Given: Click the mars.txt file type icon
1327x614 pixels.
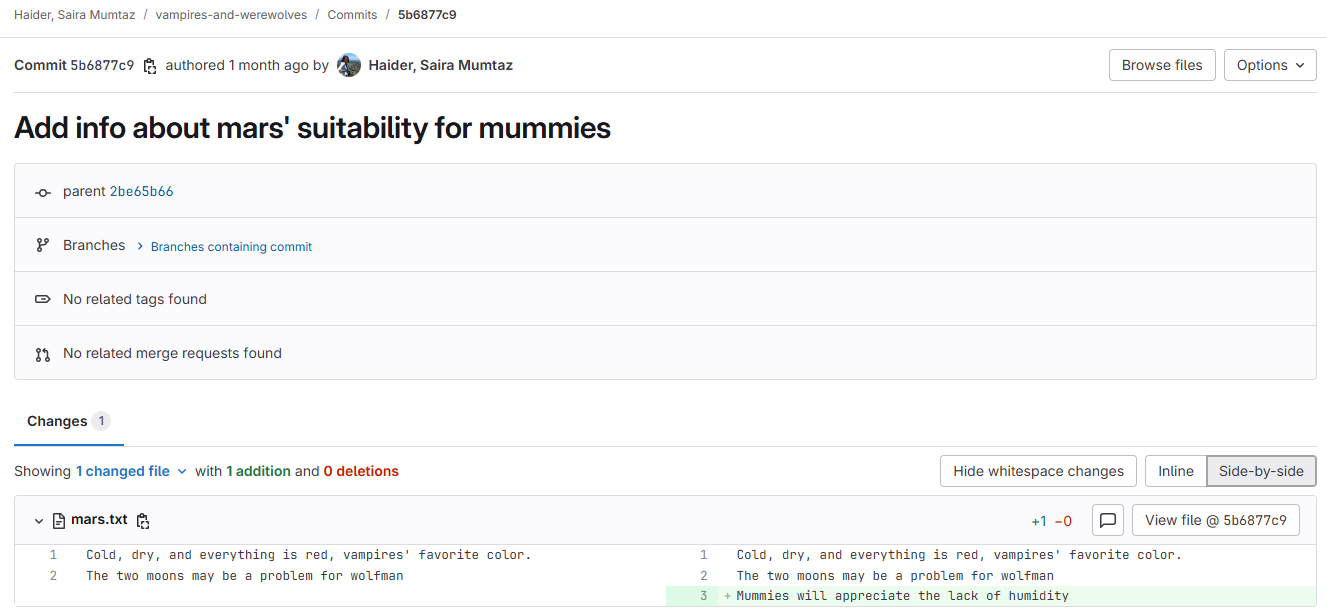Looking at the screenshot, I should tap(59, 521).
